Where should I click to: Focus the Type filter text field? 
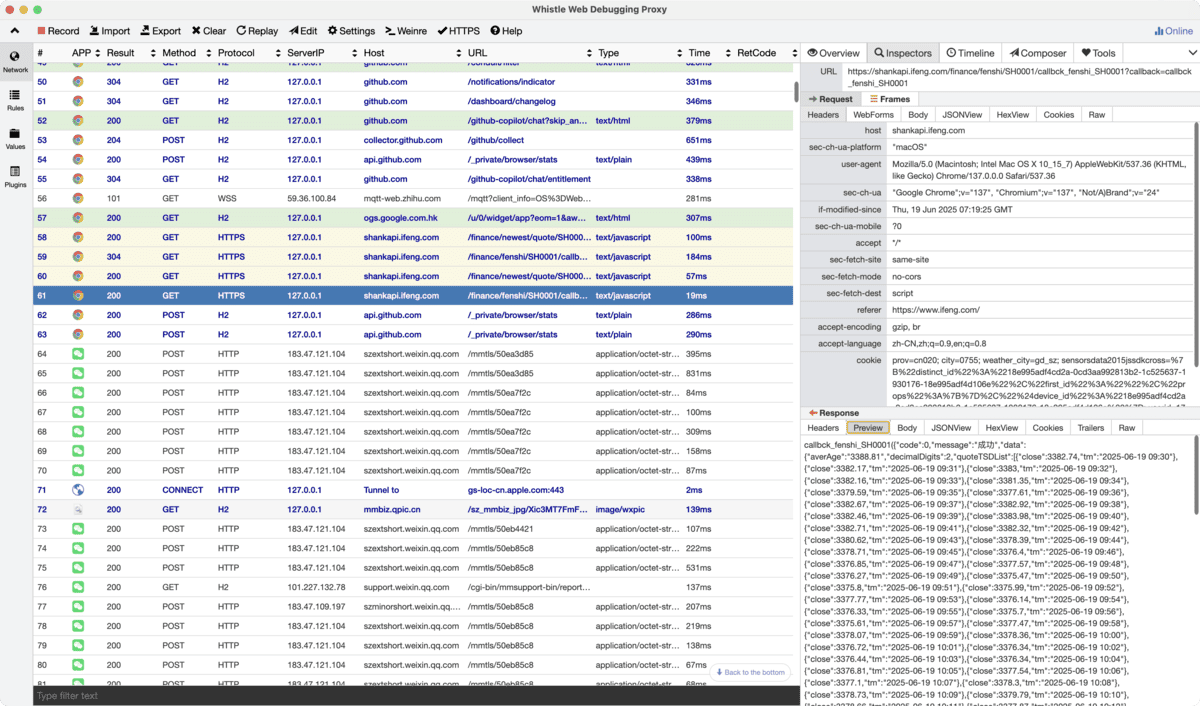[x=417, y=696]
